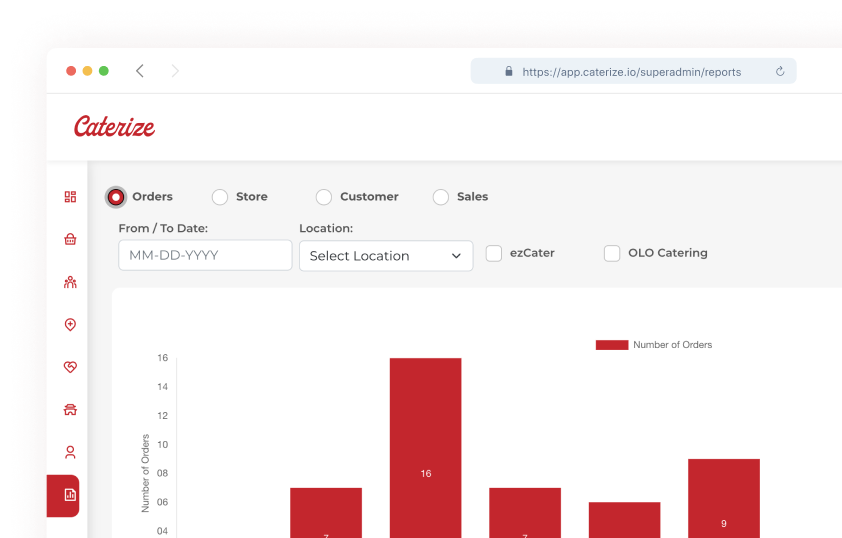Click the From / To Date field
This screenshot has height=538, width=842.
tap(205, 256)
